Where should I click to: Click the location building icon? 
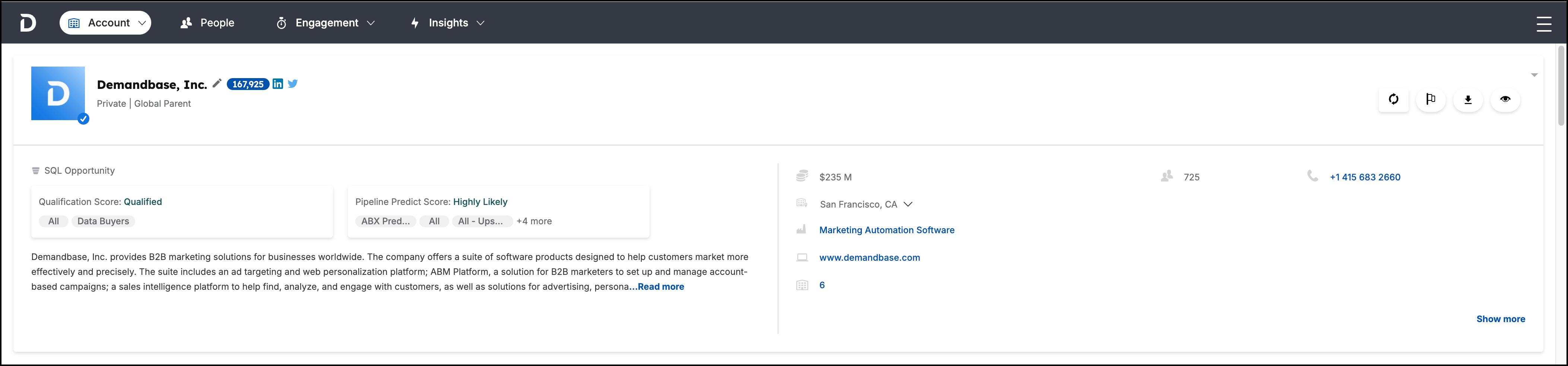pos(802,203)
